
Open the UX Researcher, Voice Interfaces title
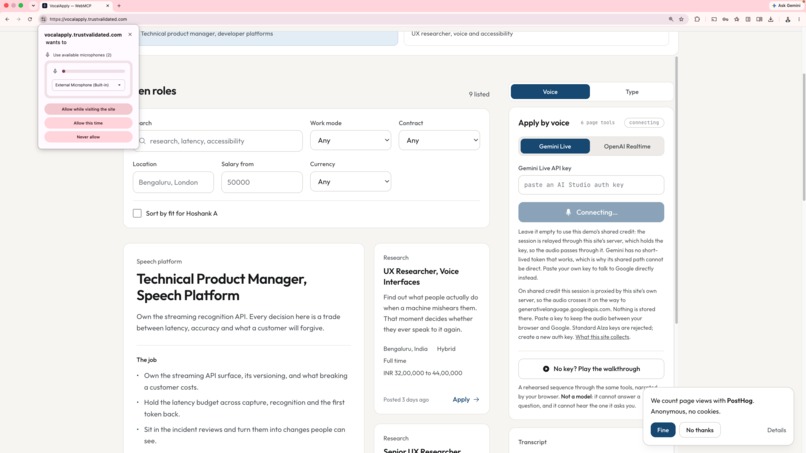coord(421,276)
